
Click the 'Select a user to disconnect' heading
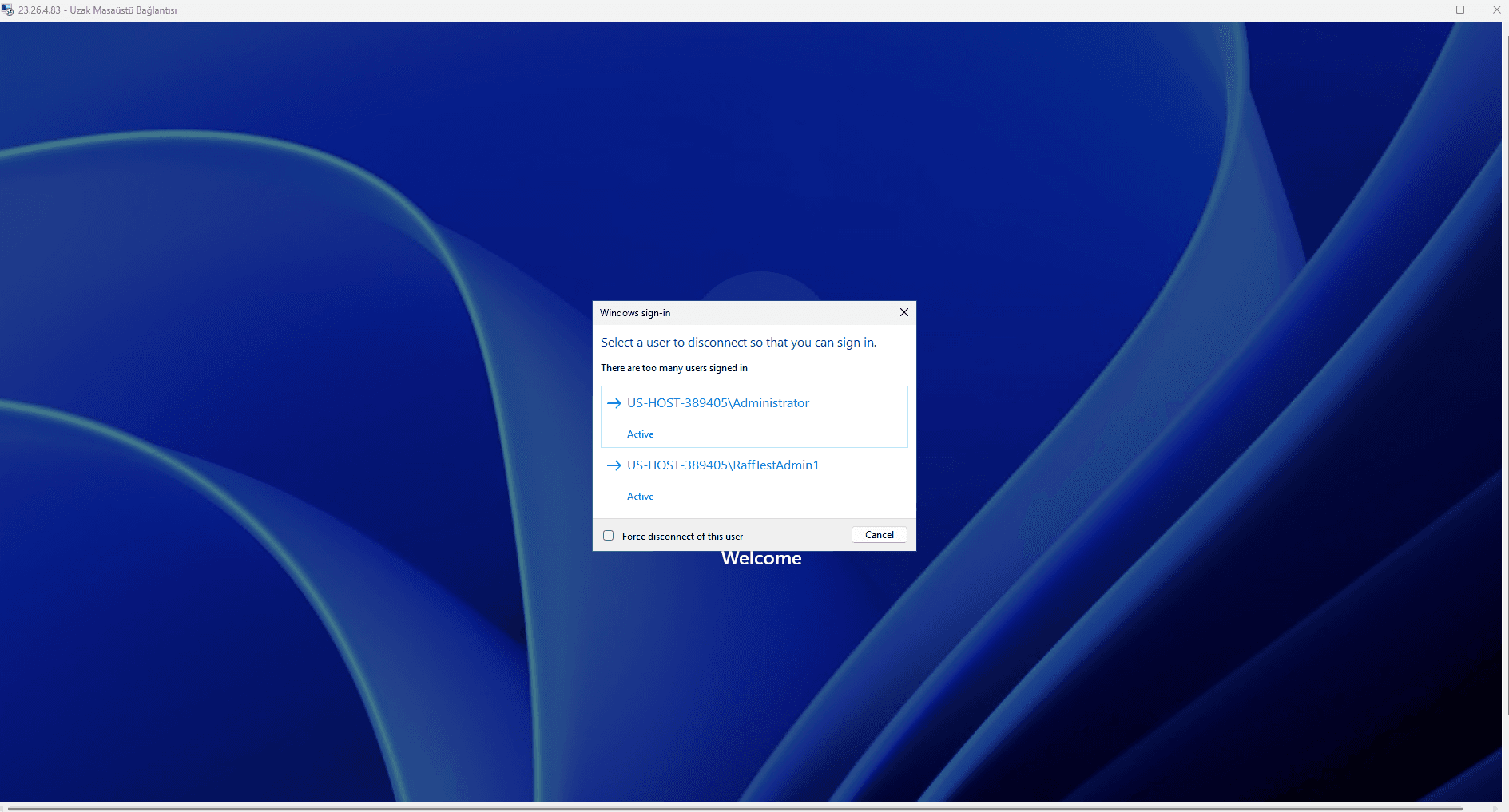[x=738, y=343]
